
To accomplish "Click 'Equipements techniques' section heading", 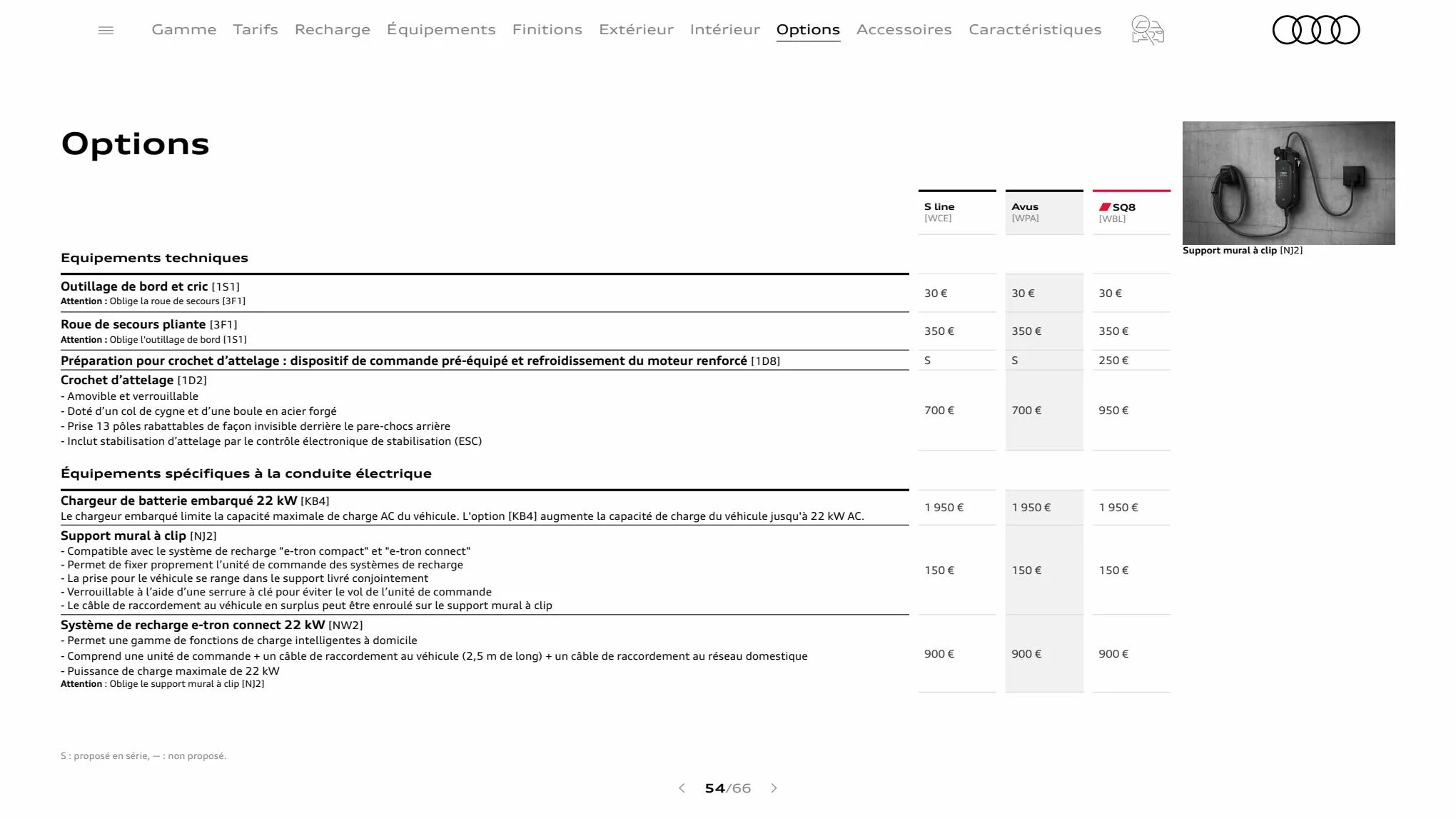I will click(154, 258).
